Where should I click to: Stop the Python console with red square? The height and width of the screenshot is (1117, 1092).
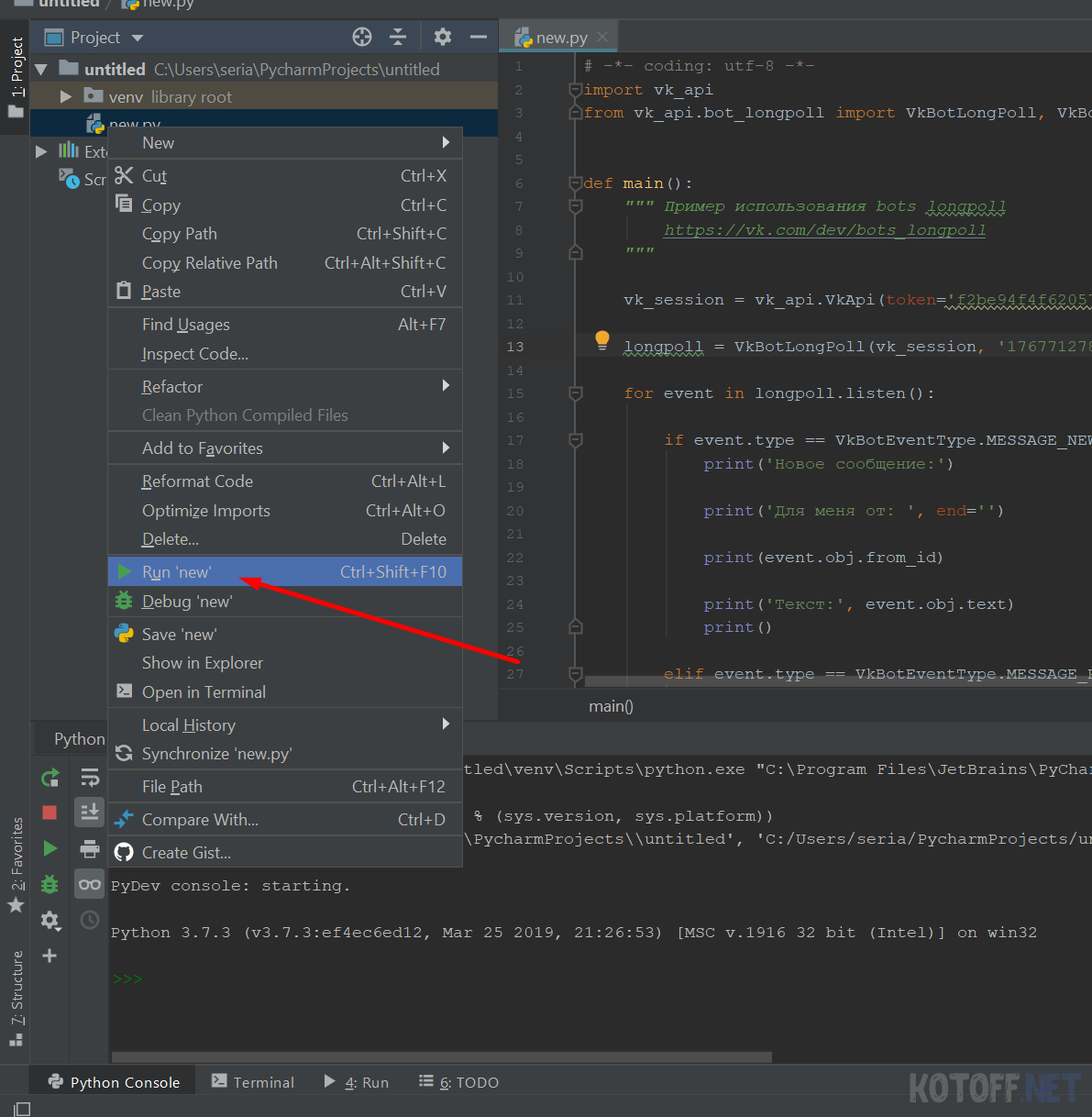pyautogui.click(x=50, y=813)
